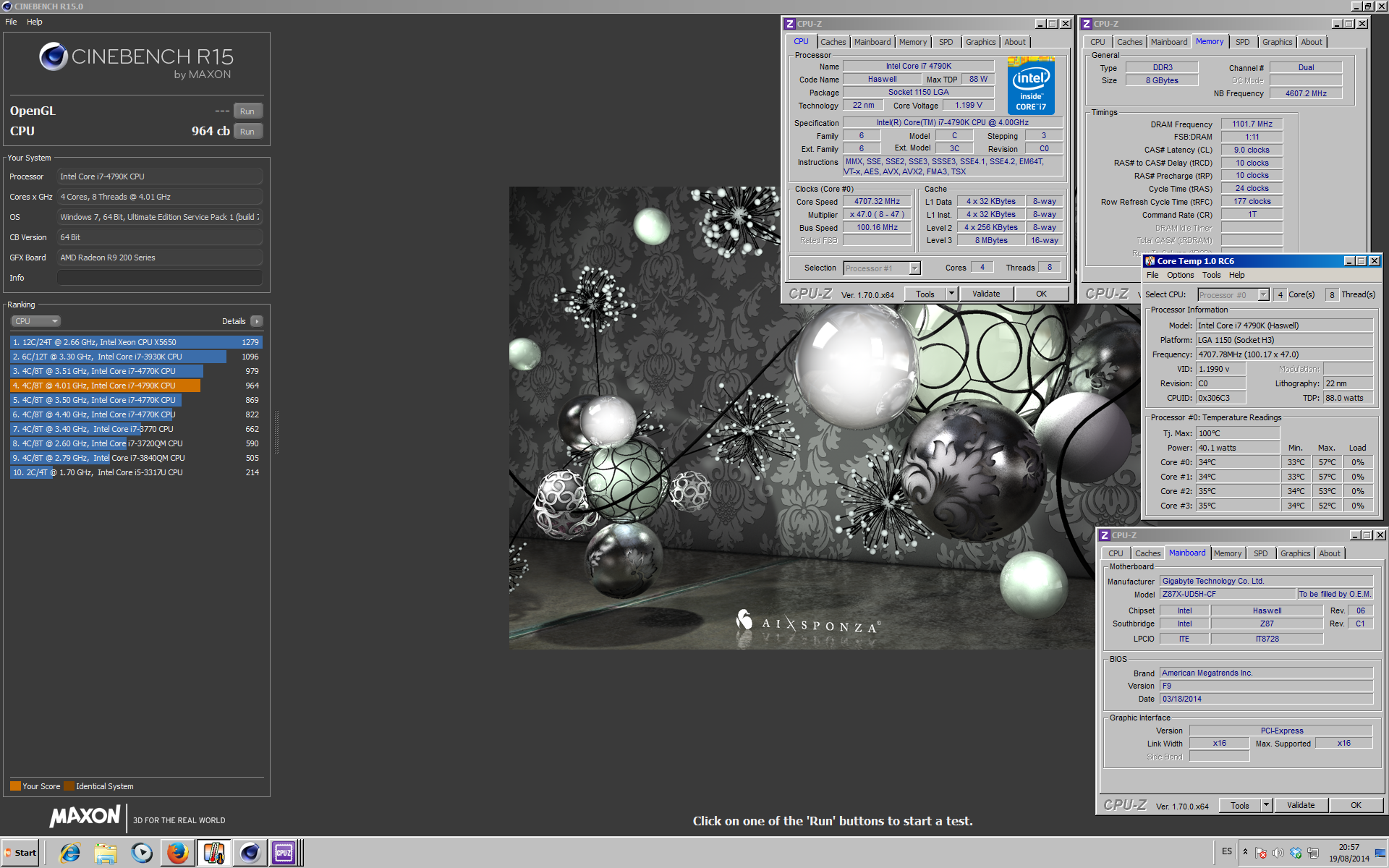Open the CPU ranking type dropdown
This screenshot has width=1389, height=868.
[x=35, y=321]
